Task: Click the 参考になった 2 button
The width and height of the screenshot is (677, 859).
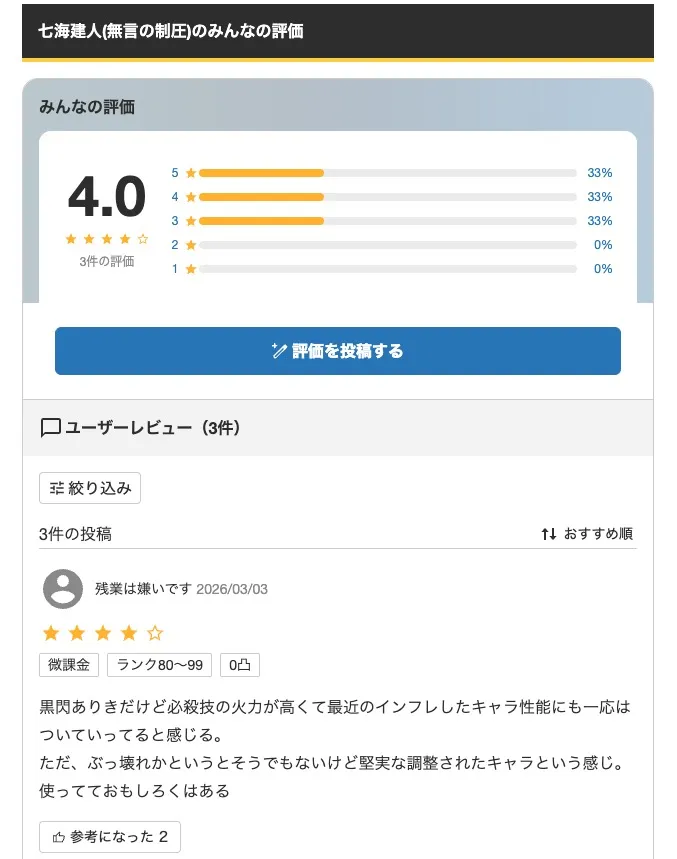Action: coord(108,837)
